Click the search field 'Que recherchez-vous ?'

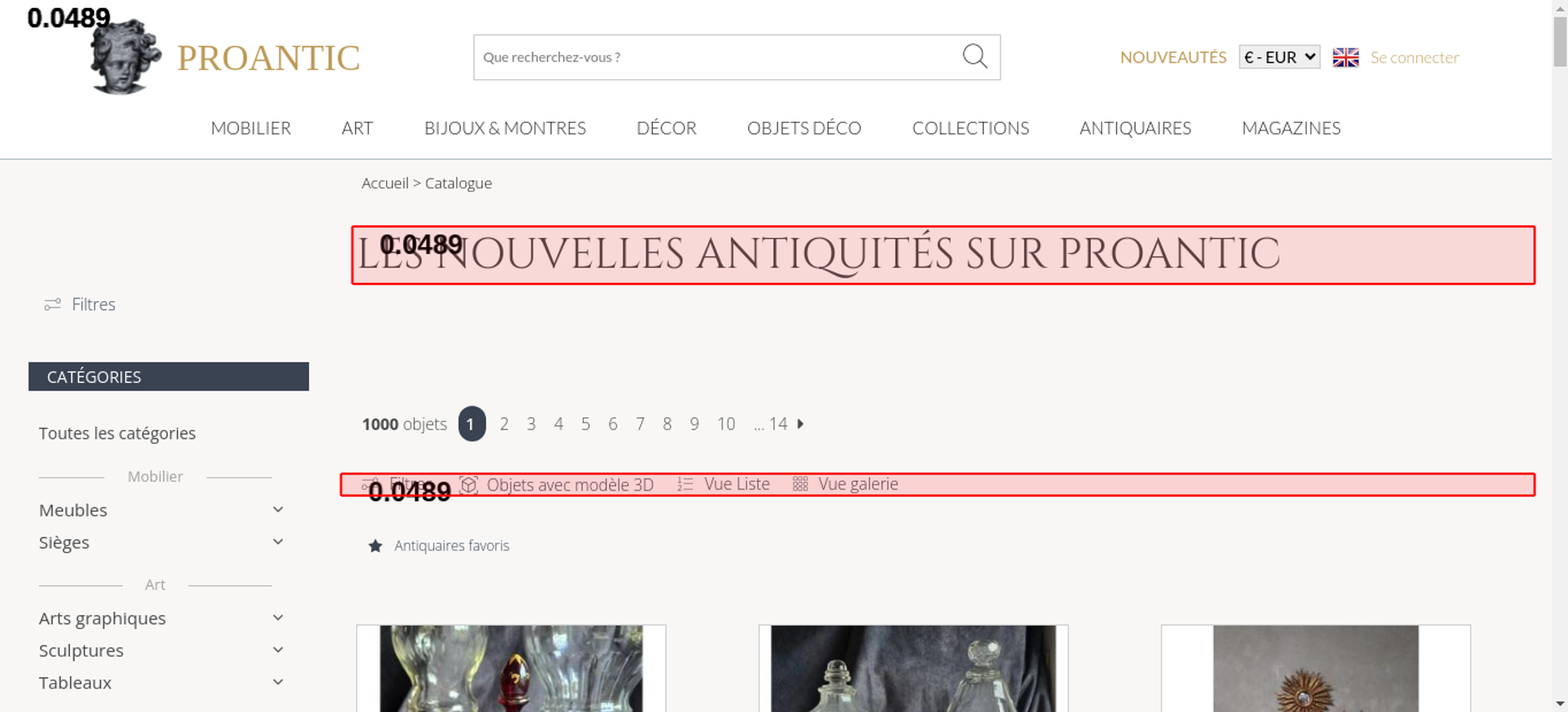pyautogui.click(x=713, y=57)
